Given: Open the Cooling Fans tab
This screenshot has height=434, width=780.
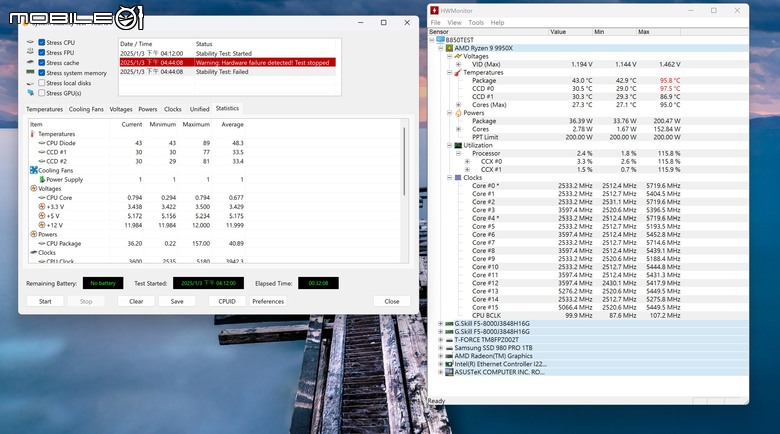Looking at the screenshot, I should (86, 109).
